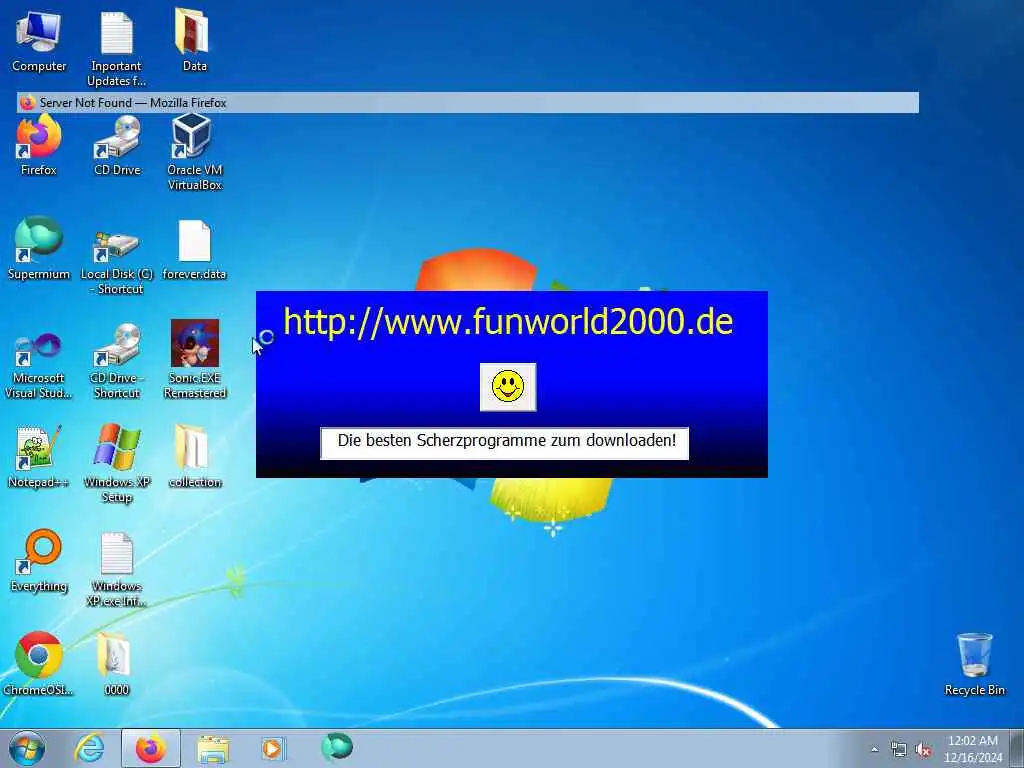Select the Windows XP Setup icon

(117, 462)
